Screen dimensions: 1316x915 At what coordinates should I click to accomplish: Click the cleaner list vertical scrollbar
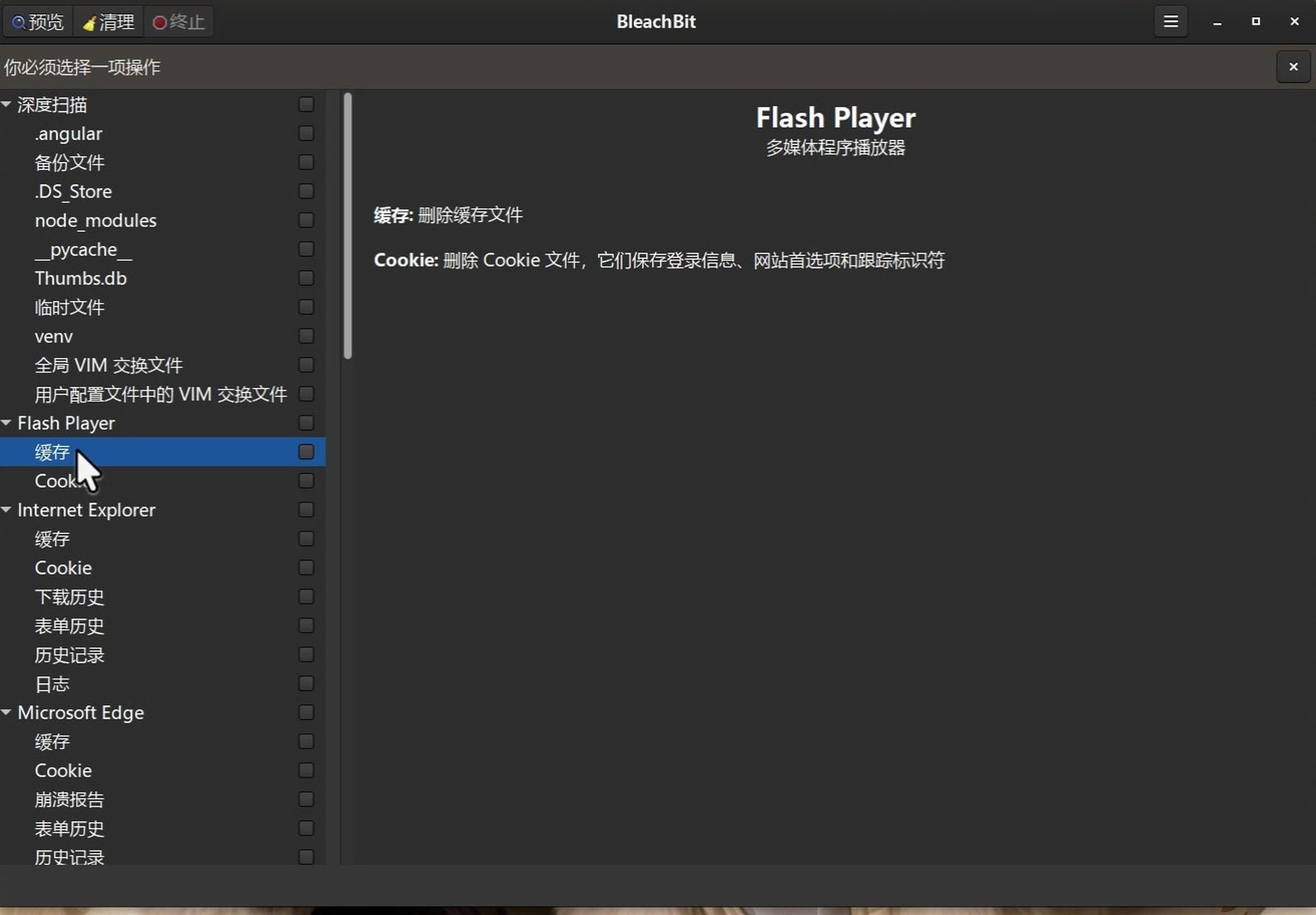pos(348,225)
